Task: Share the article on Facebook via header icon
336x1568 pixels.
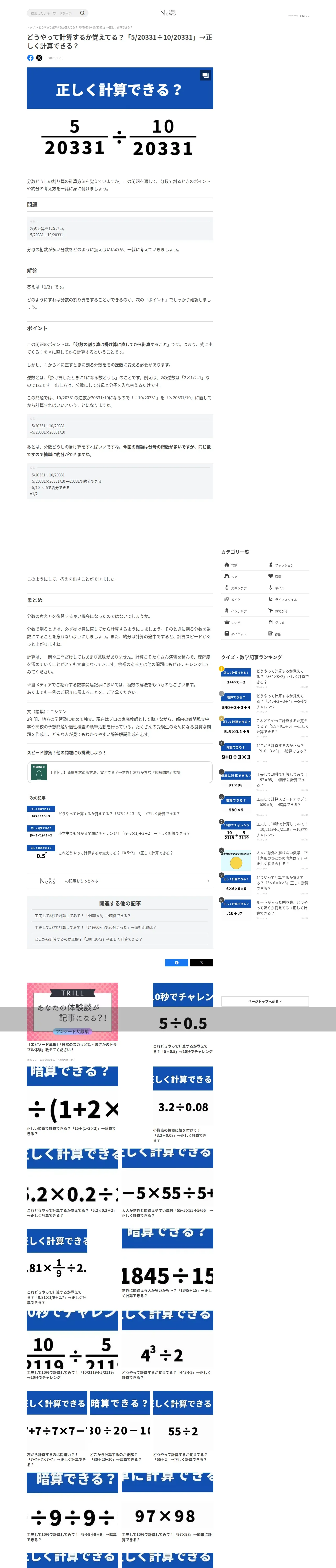Action: (x=31, y=58)
